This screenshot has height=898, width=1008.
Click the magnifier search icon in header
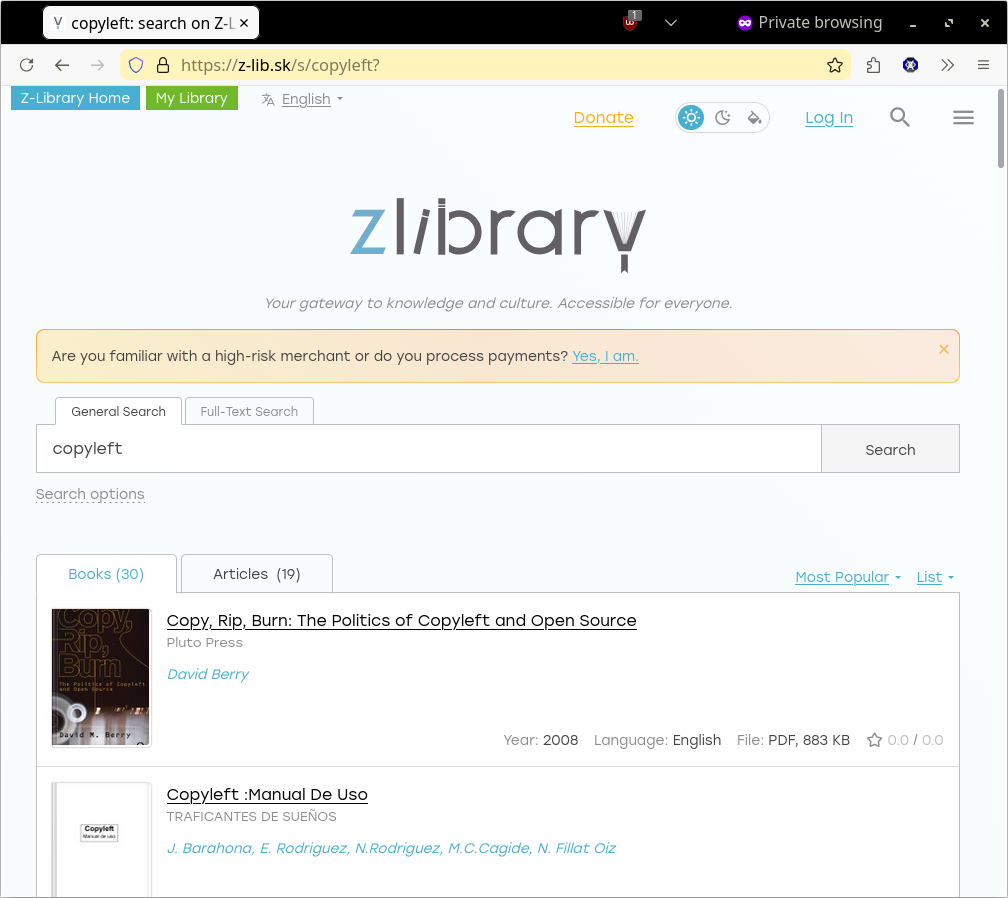pos(899,118)
